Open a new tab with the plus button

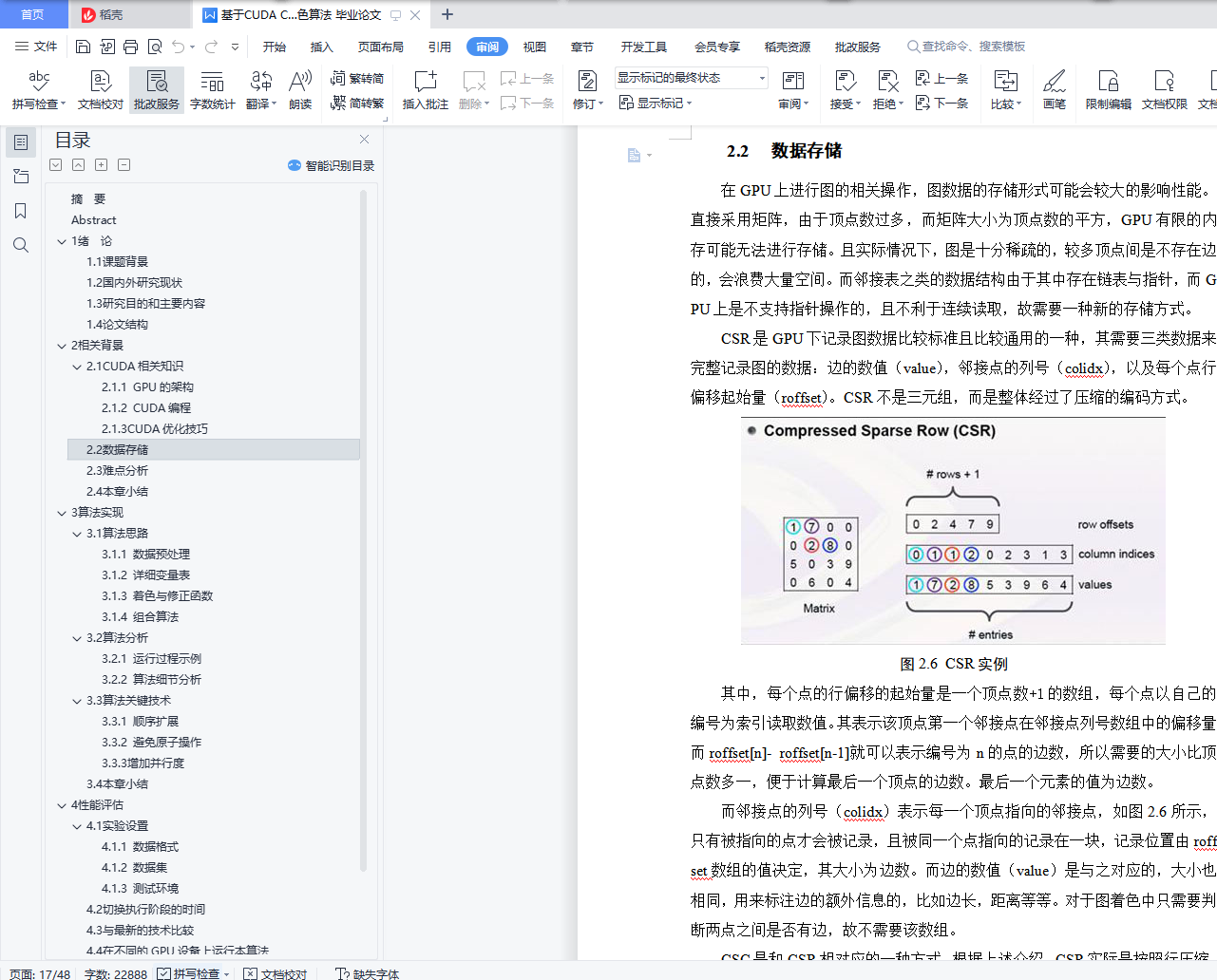coord(447,14)
